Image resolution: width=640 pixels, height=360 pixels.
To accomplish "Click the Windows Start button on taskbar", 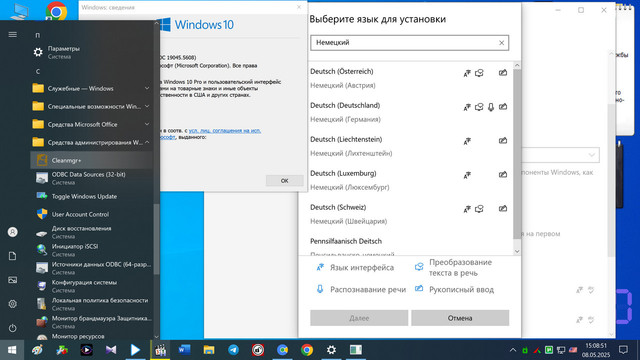I will (x=12, y=350).
